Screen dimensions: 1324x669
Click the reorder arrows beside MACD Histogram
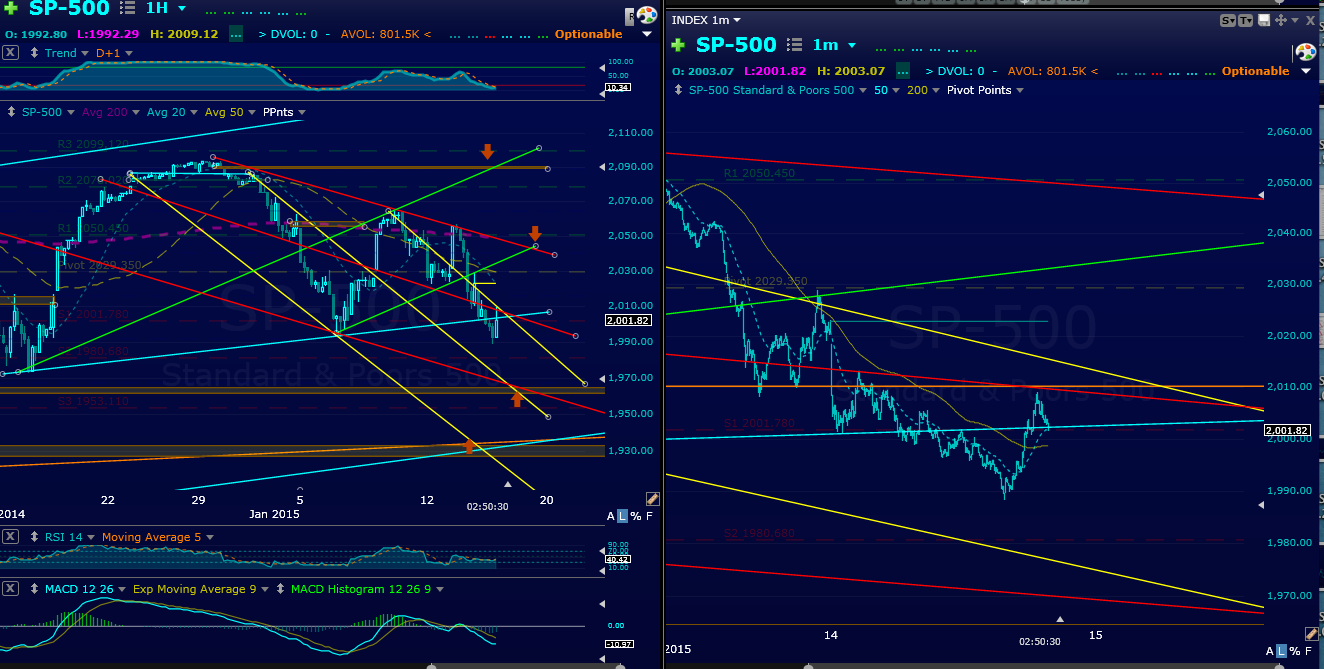pyautogui.click(x=278, y=589)
